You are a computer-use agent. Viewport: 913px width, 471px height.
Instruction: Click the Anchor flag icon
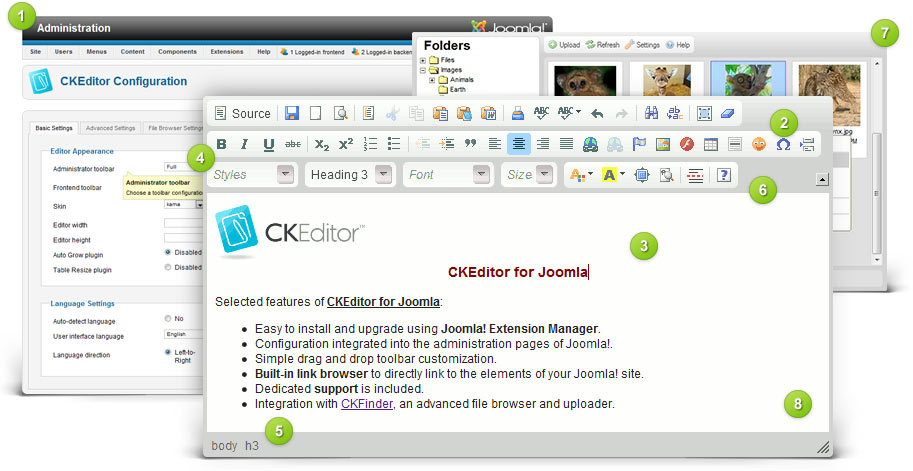[639, 144]
